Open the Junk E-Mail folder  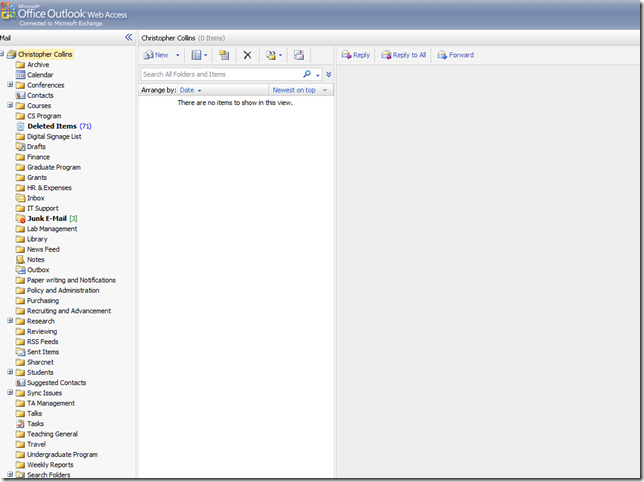[47, 218]
